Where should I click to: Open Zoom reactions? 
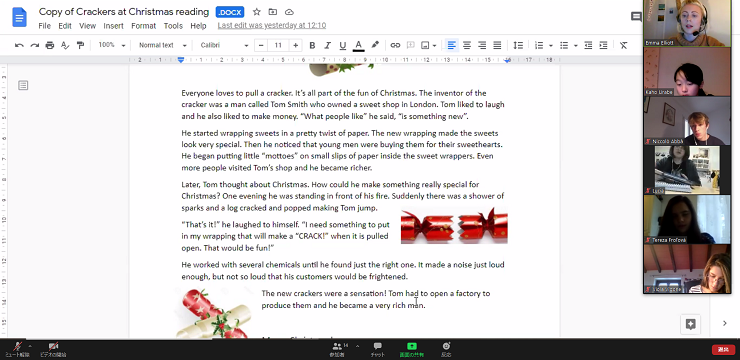(x=446, y=350)
